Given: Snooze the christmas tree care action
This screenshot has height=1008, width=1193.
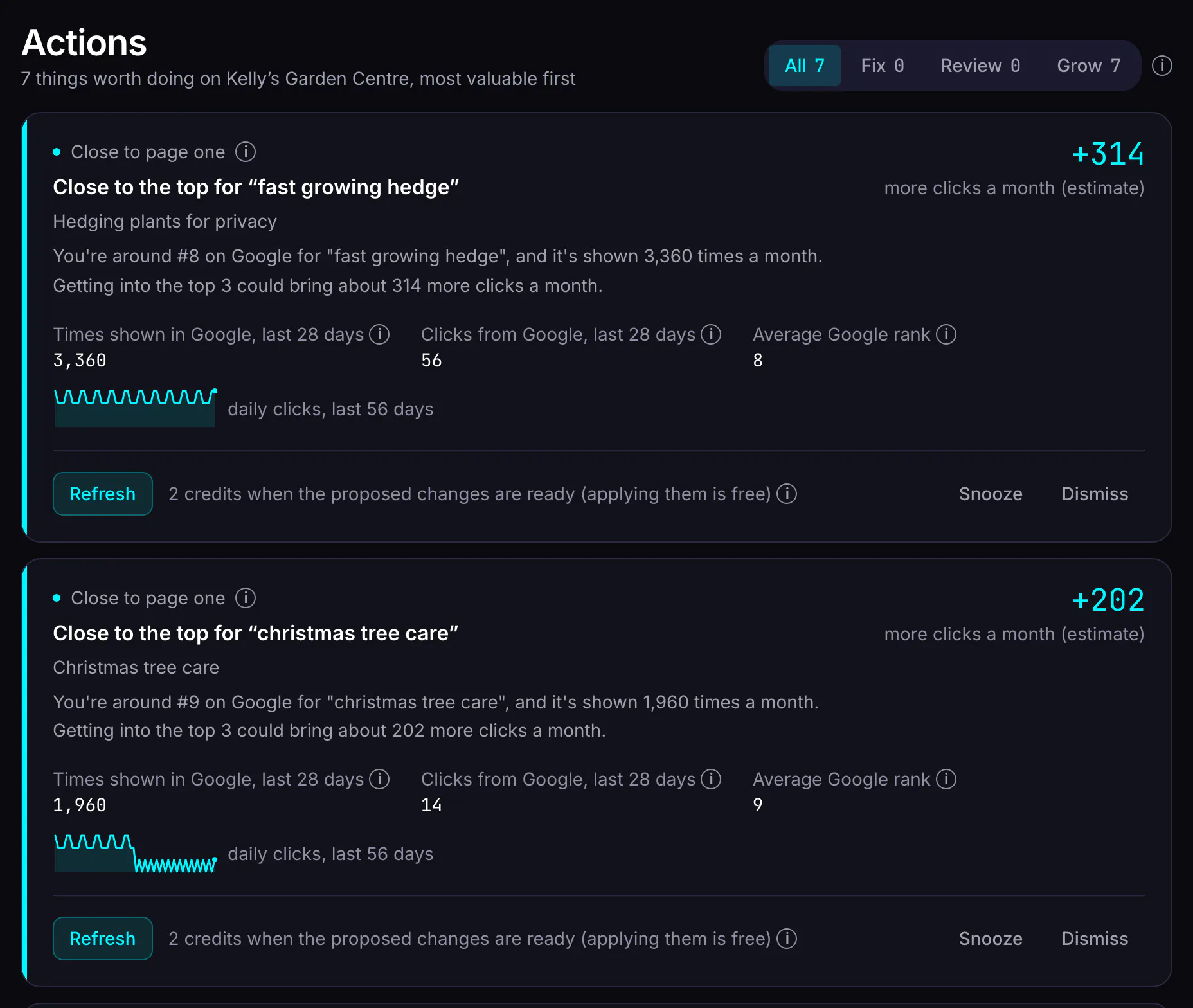Looking at the screenshot, I should pyautogui.click(x=991, y=939).
